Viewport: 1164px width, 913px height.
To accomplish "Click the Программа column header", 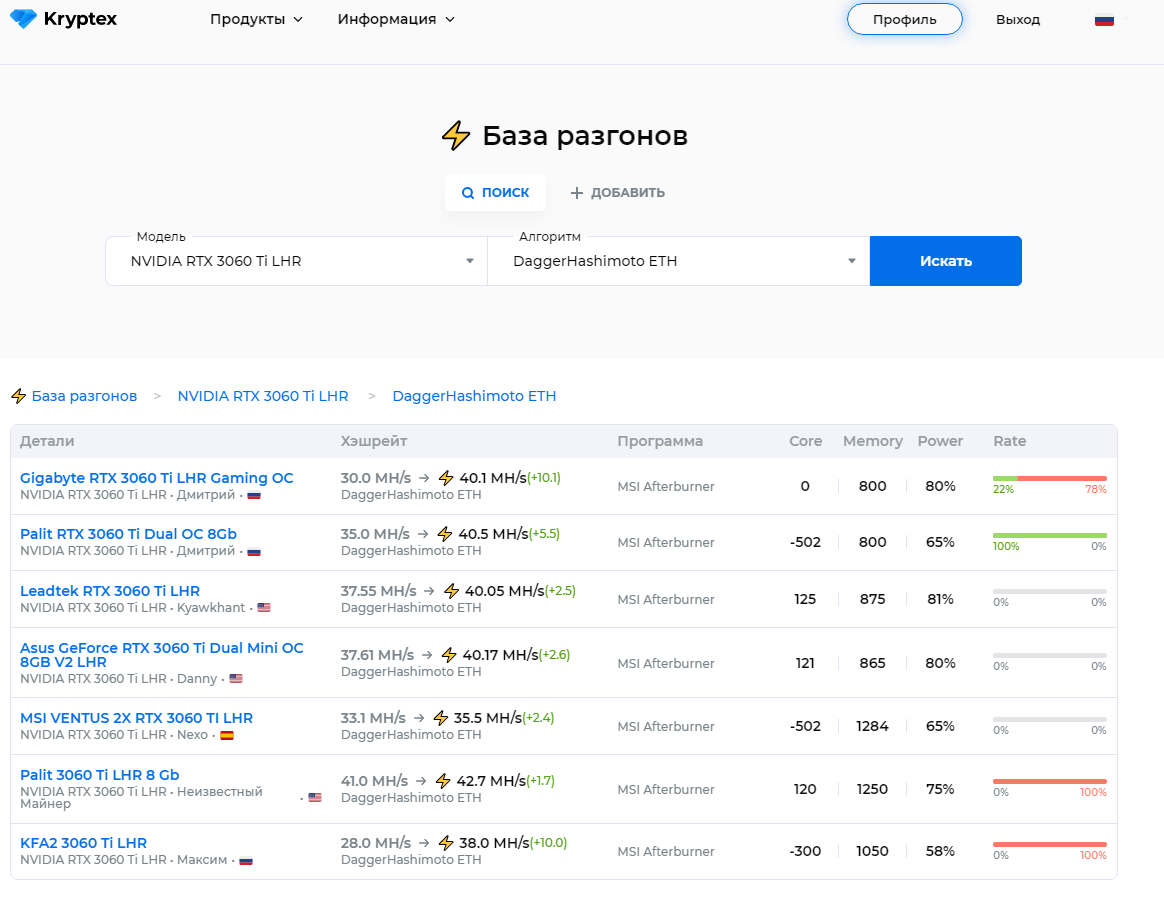I will (660, 441).
